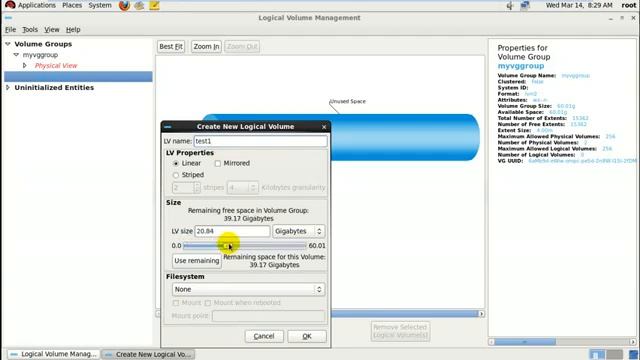The width and height of the screenshot is (640, 360).
Task: Open the notes launcher icon in panel
Action: click(154, 5)
